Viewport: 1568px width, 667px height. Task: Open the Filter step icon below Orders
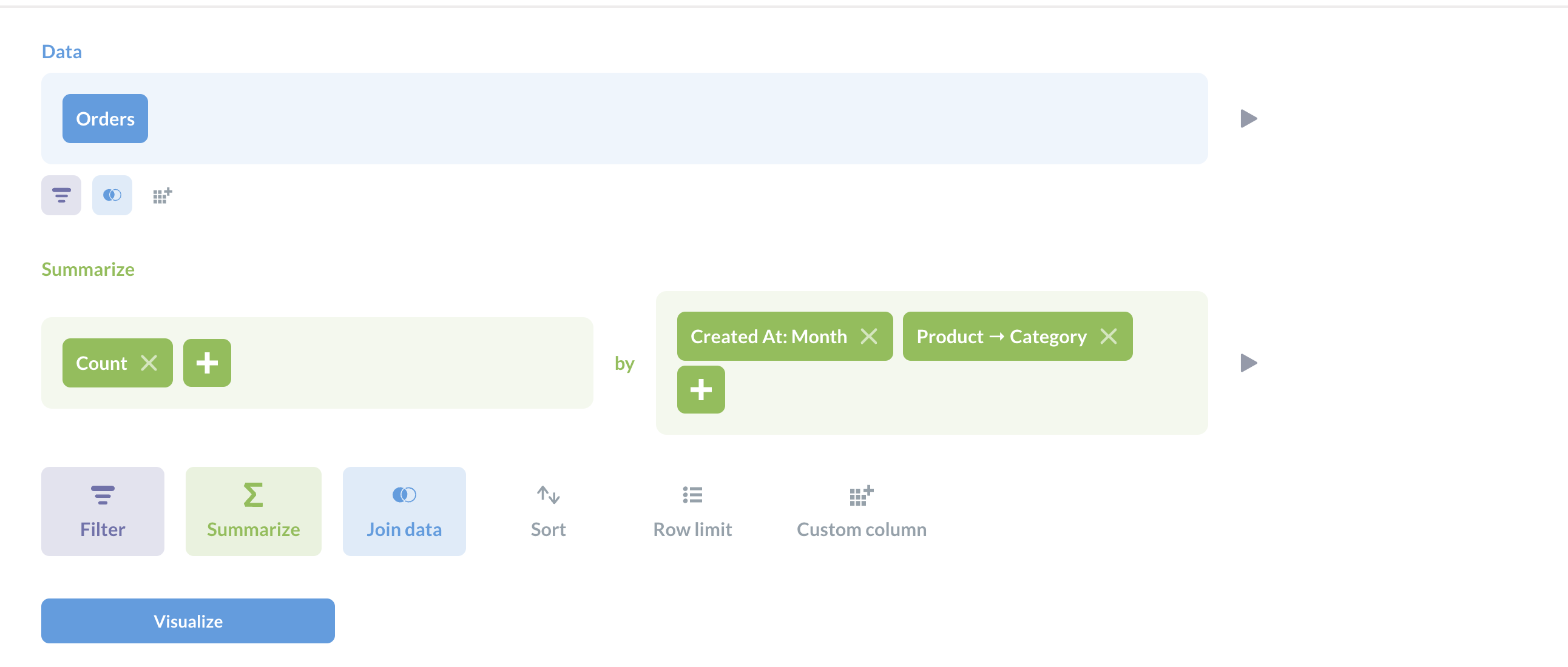click(61, 195)
